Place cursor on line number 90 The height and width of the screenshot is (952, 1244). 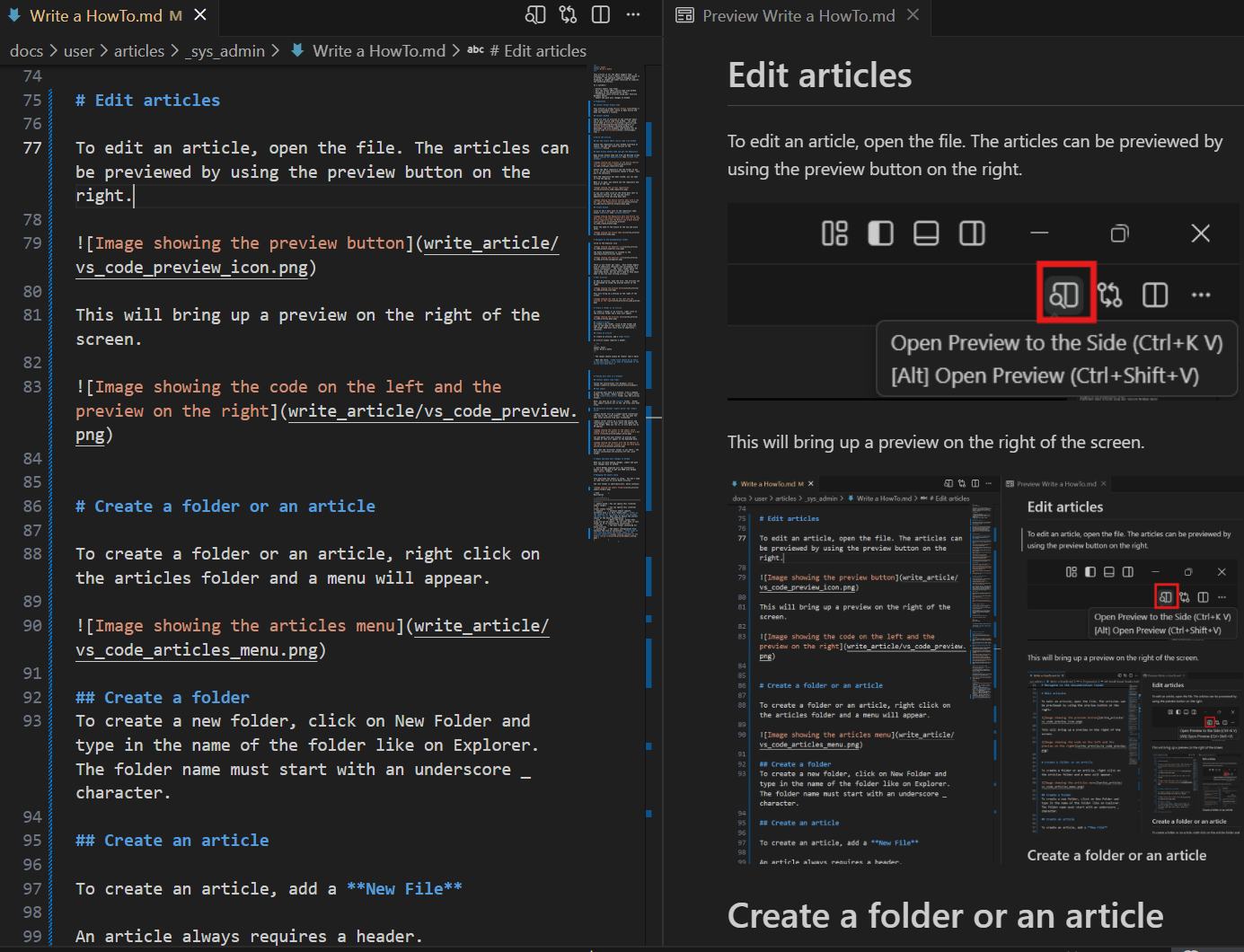[32, 625]
